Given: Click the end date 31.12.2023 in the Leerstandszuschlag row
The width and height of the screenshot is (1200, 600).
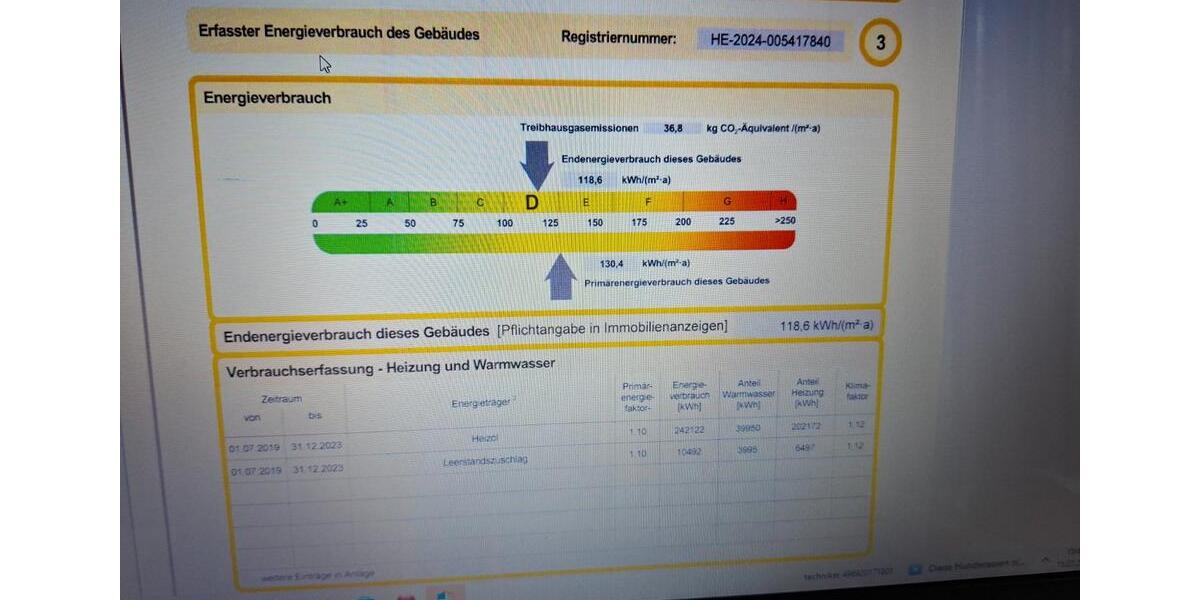Looking at the screenshot, I should [x=318, y=468].
